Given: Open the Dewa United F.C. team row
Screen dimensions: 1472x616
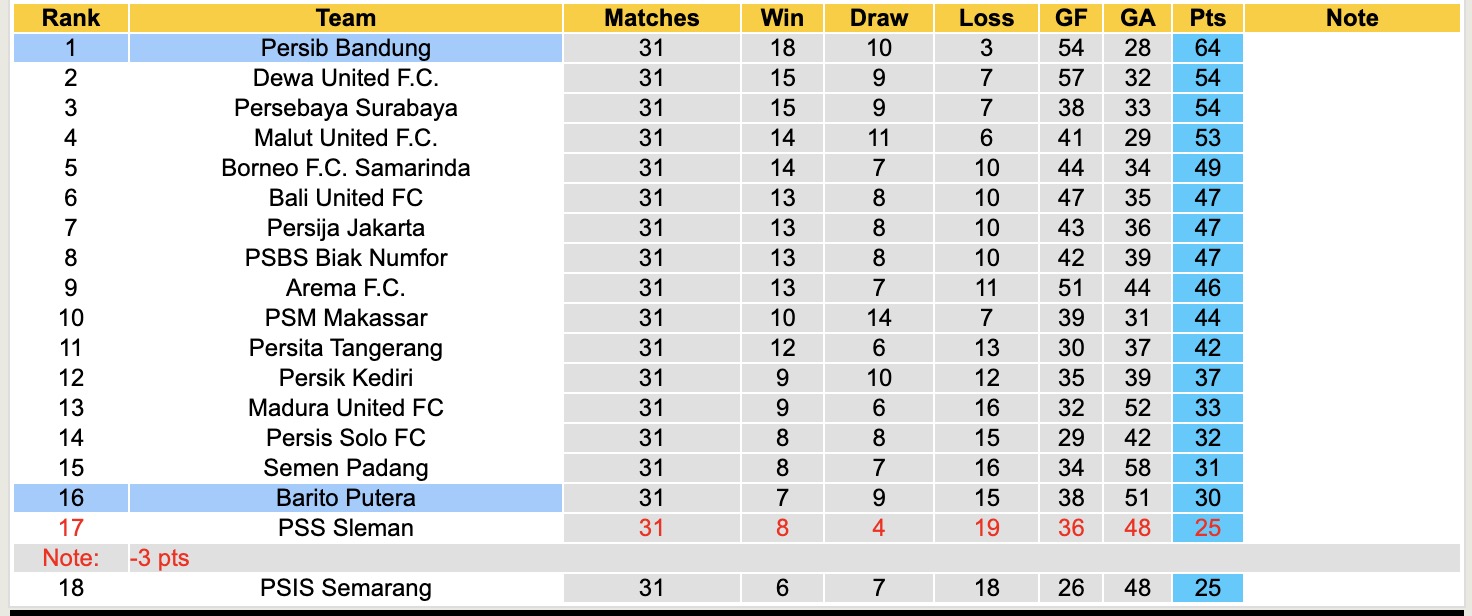Looking at the screenshot, I should click(346, 78).
